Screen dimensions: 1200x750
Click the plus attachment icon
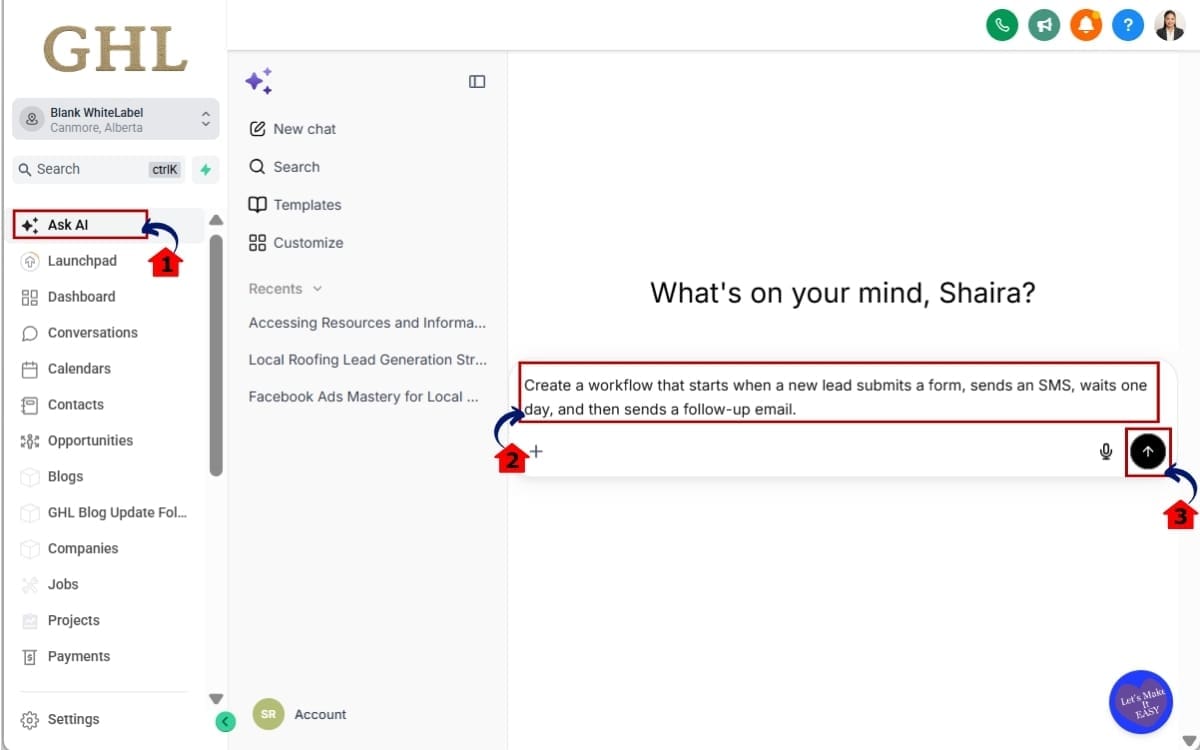[536, 451]
